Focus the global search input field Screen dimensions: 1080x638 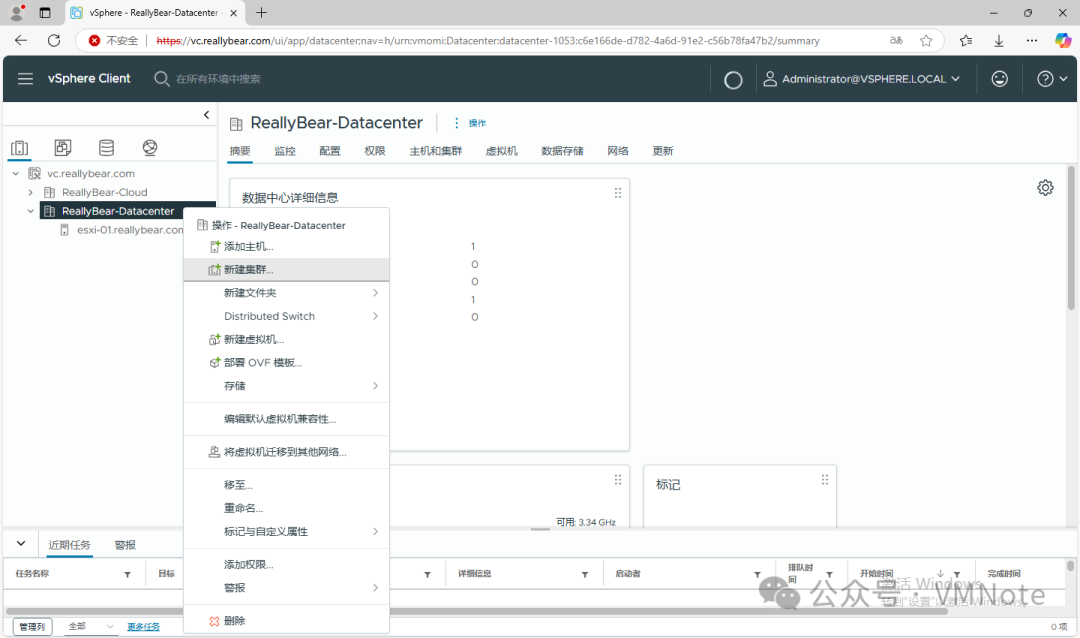point(218,79)
